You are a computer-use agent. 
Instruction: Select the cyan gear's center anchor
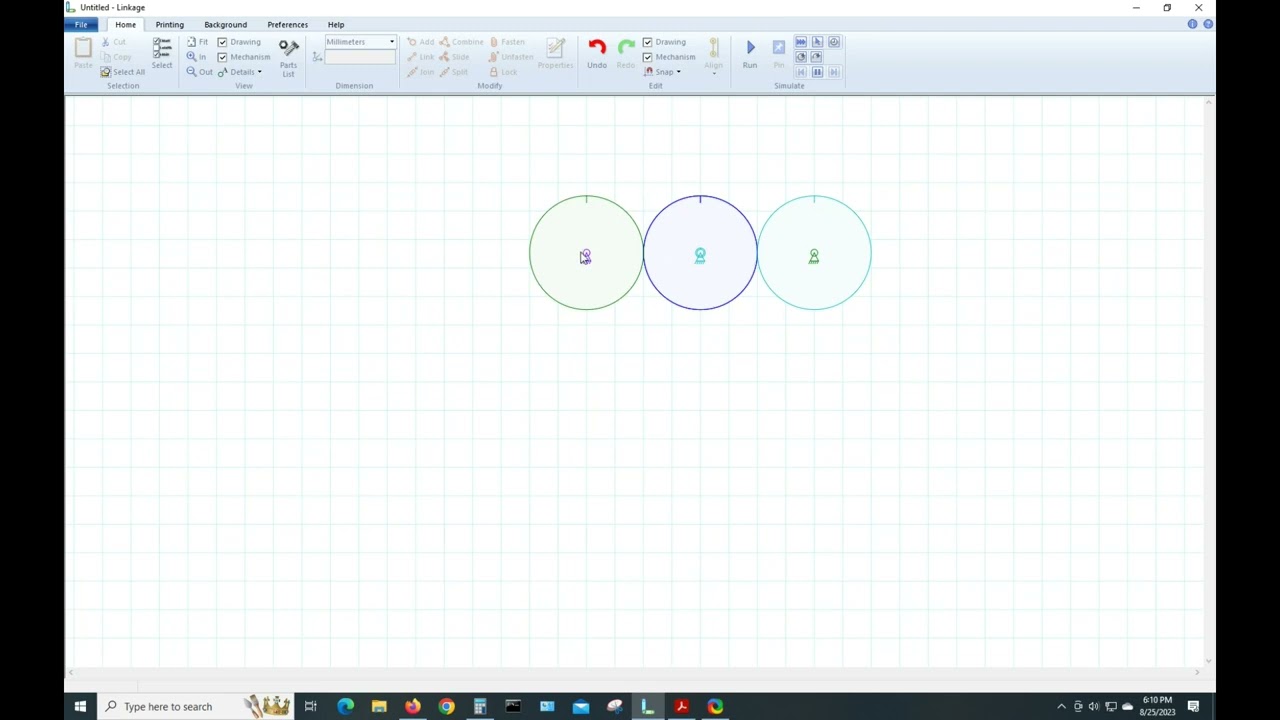point(814,257)
